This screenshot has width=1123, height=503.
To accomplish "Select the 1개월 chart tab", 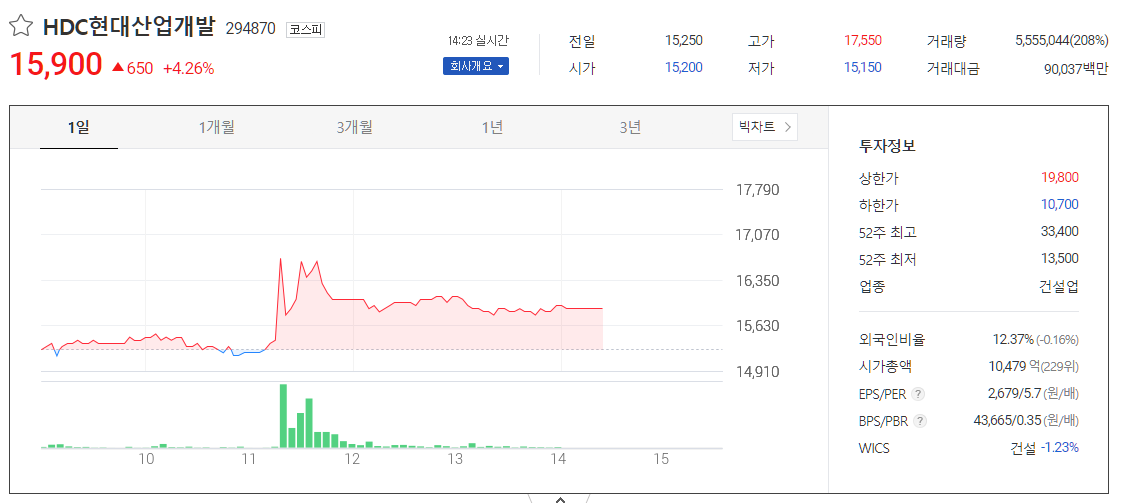I will (216, 127).
